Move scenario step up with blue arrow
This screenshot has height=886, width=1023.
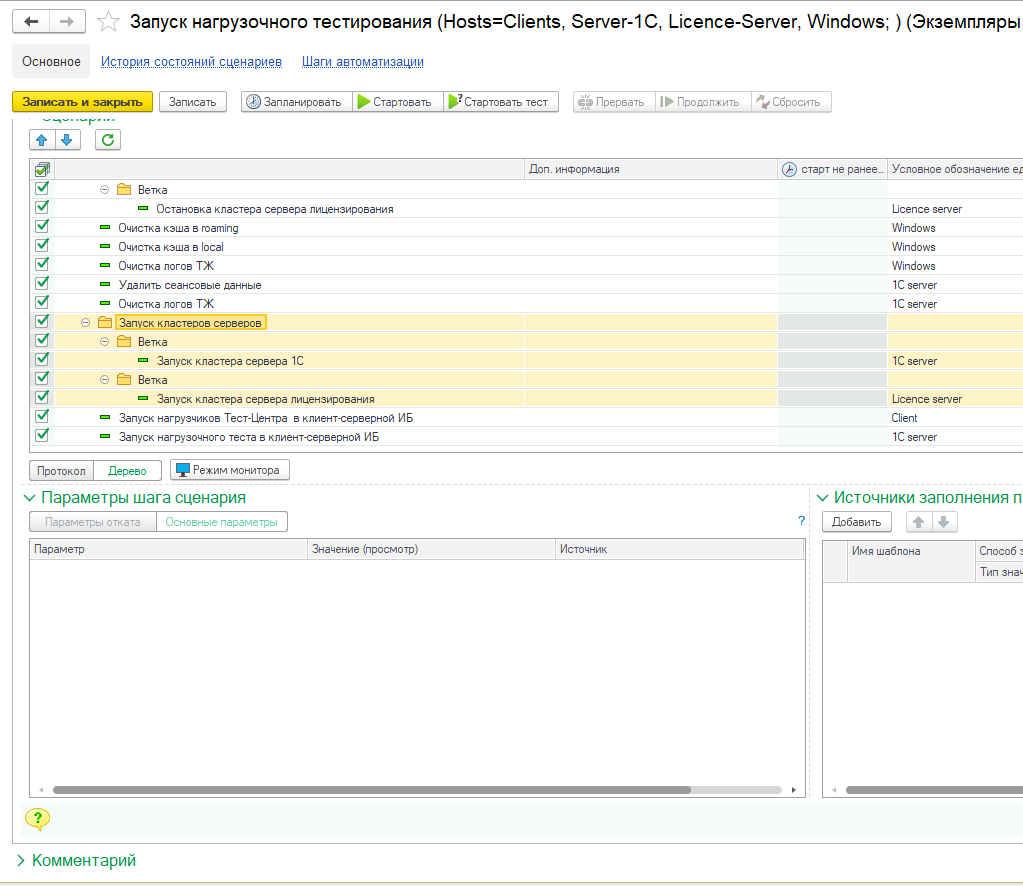click(42, 140)
